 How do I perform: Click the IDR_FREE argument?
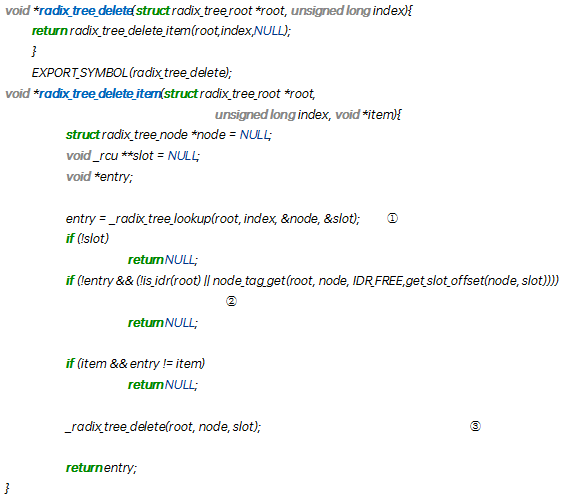(377, 281)
